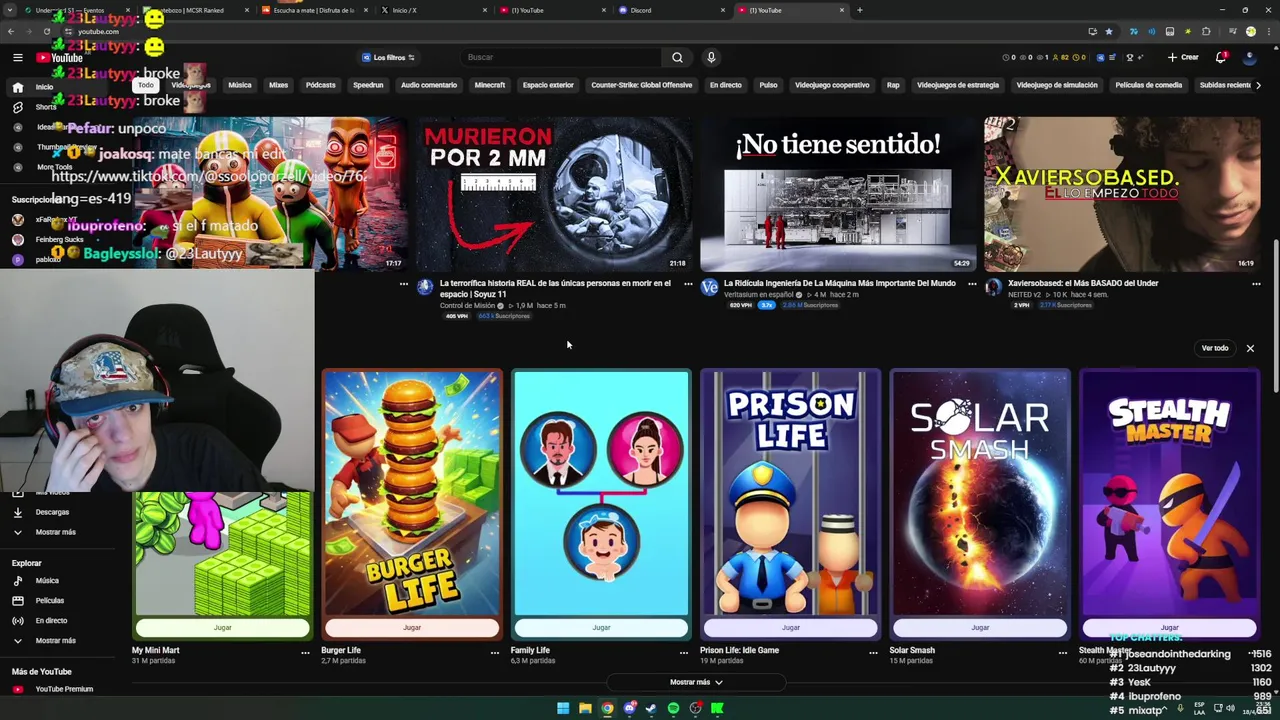
Task: Show next category chips arrow
Action: [1257, 85]
